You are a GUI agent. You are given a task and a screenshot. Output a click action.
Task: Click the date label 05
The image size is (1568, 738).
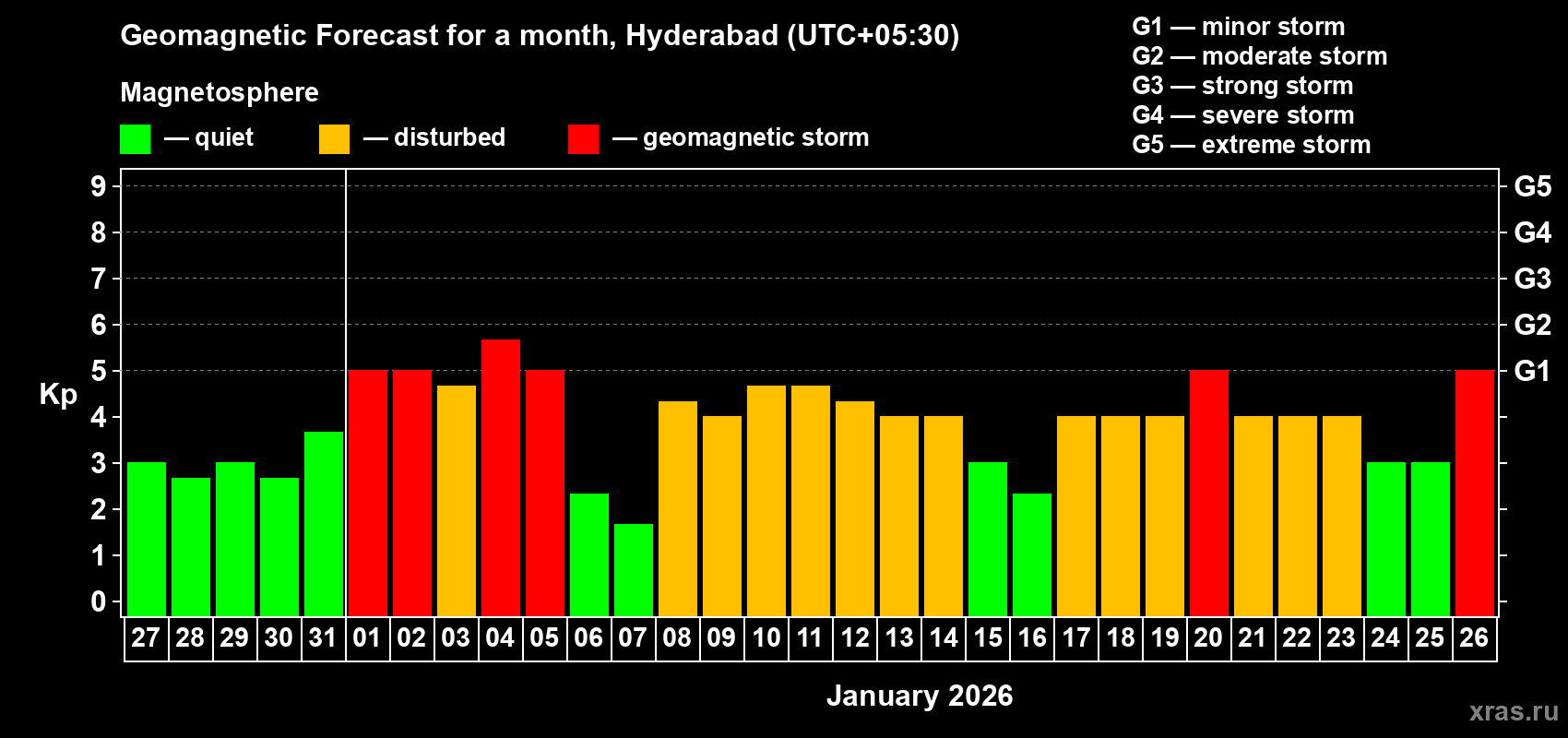click(544, 637)
